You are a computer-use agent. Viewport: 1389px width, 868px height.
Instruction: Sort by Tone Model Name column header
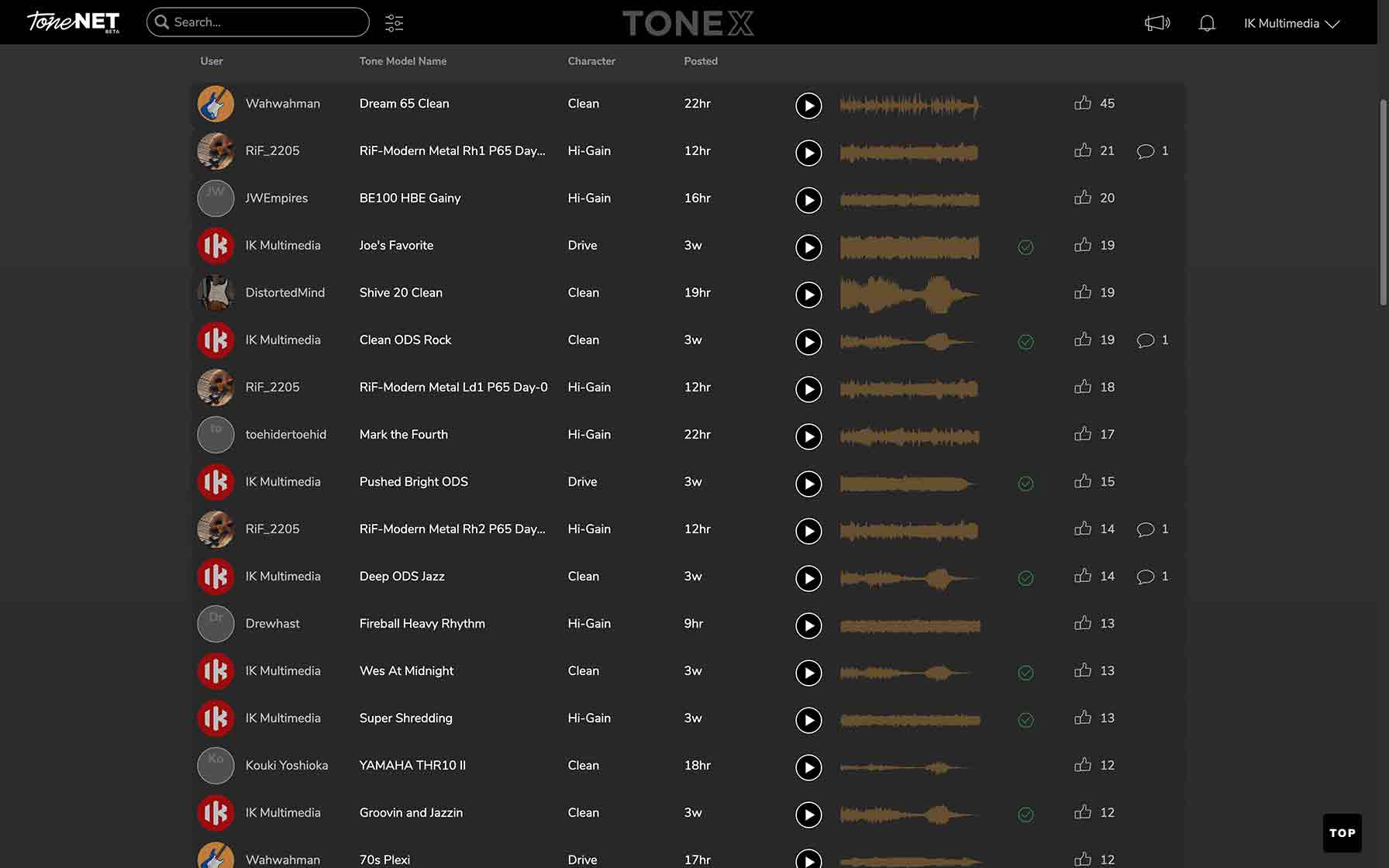403,61
